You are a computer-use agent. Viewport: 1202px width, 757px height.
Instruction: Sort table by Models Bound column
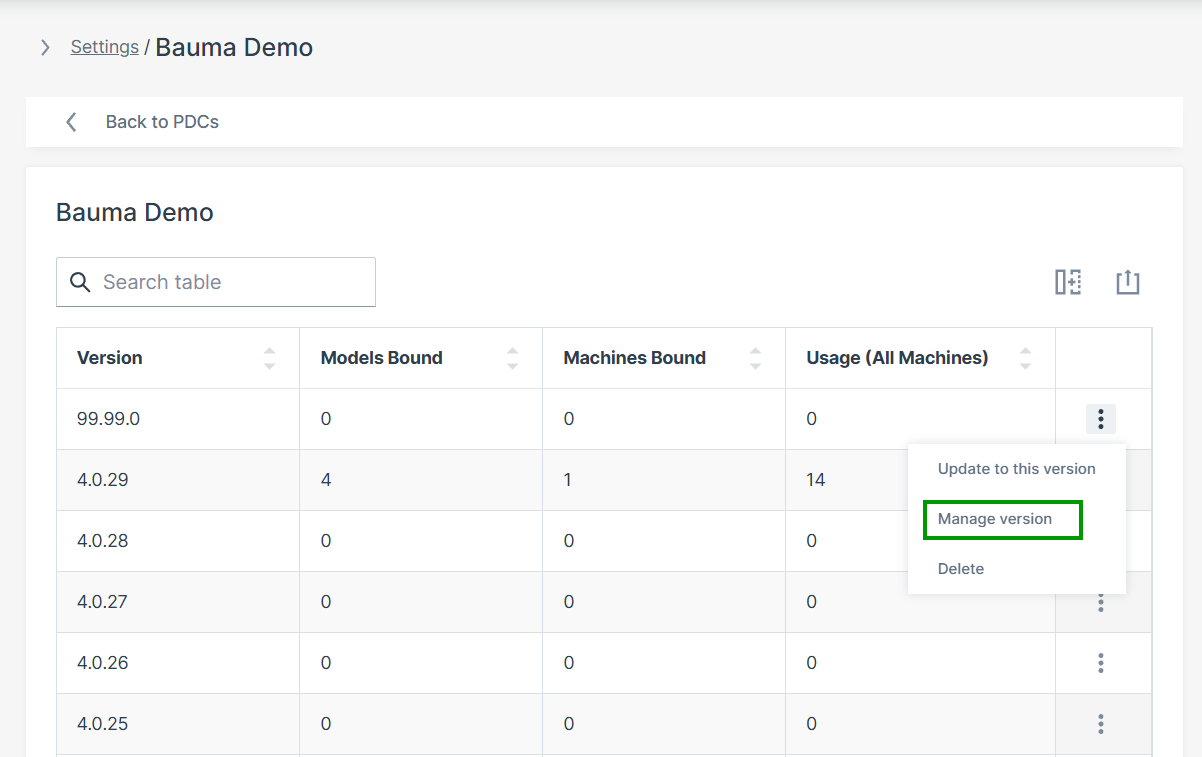[x=512, y=358]
